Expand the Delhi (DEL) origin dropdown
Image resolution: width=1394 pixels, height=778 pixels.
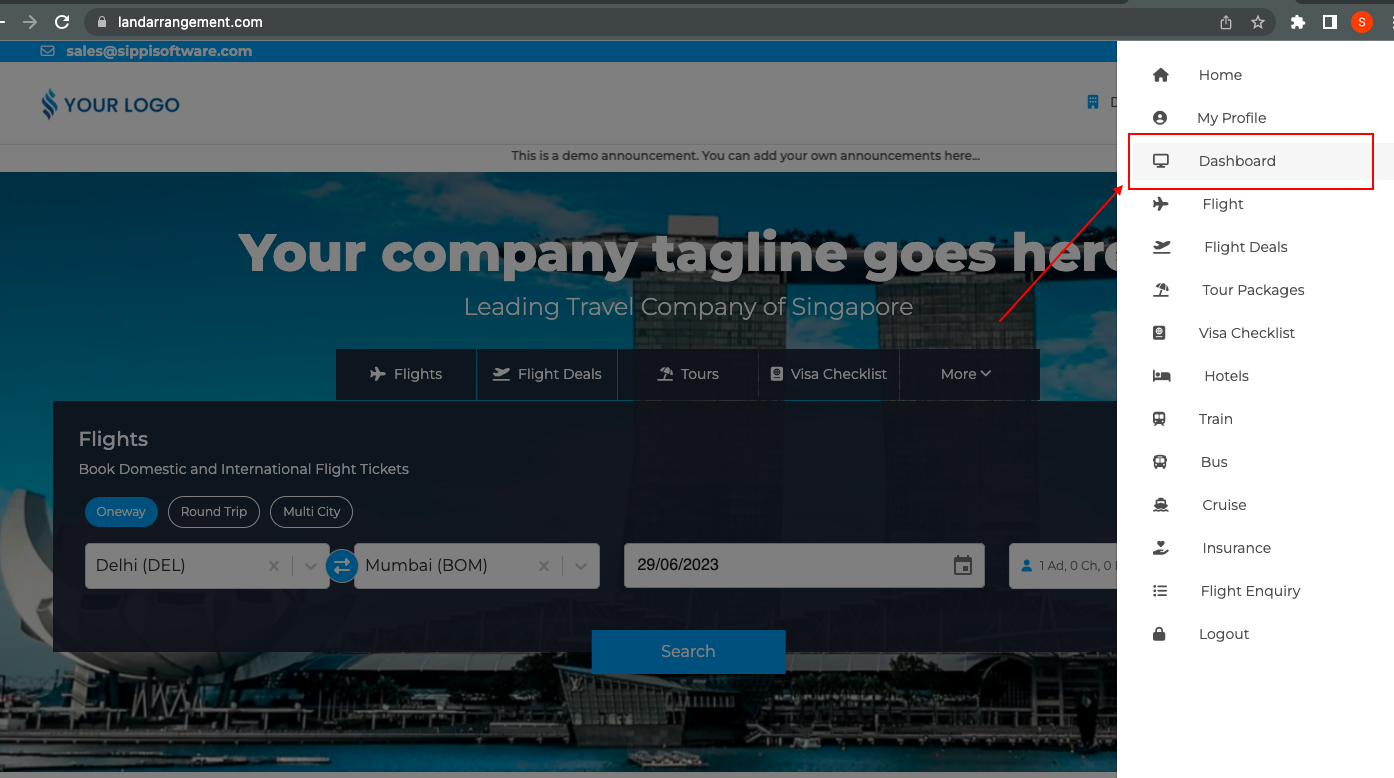(310, 566)
